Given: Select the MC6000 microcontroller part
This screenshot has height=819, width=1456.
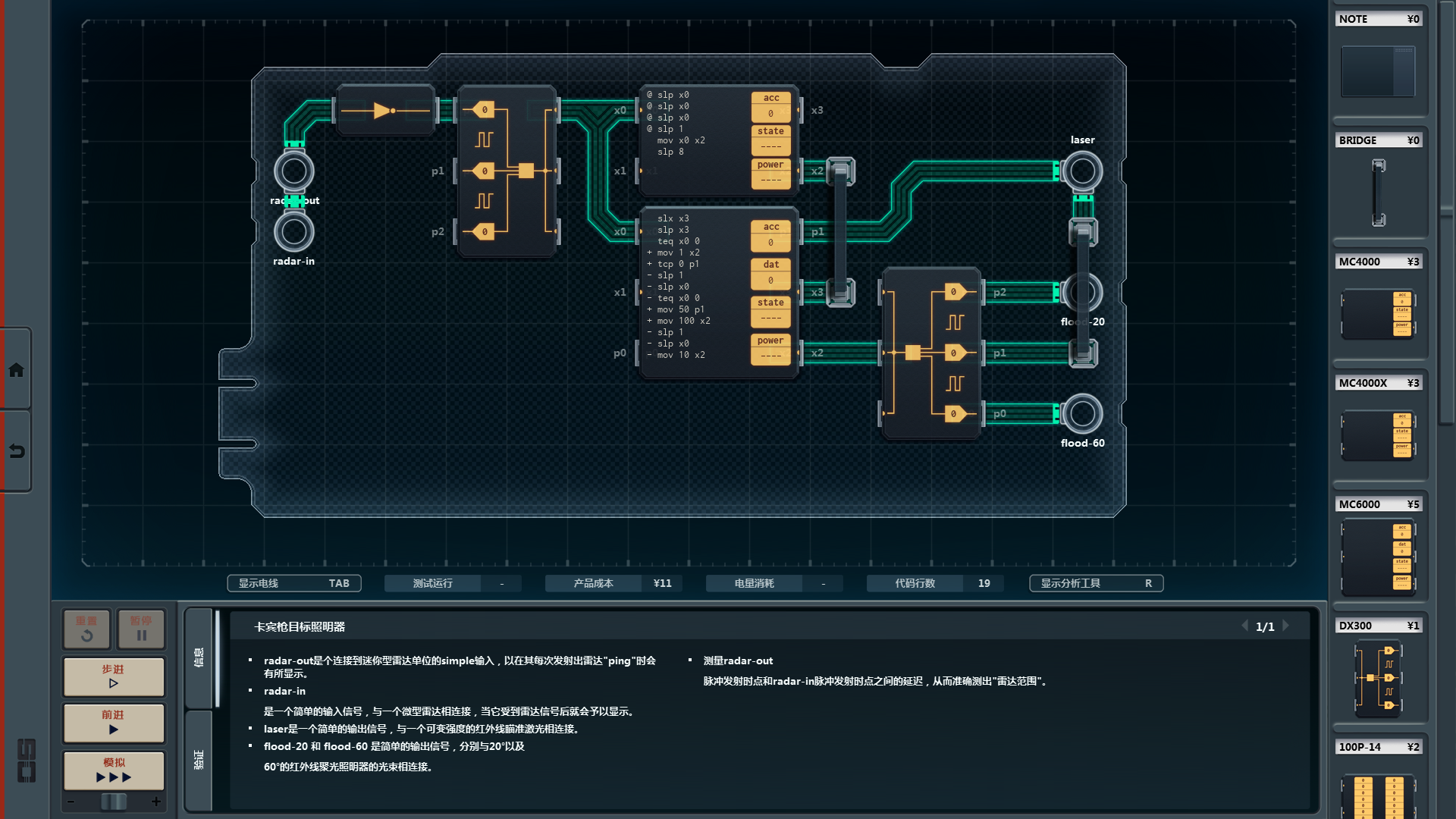Looking at the screenshot, I should point(1378,557).
